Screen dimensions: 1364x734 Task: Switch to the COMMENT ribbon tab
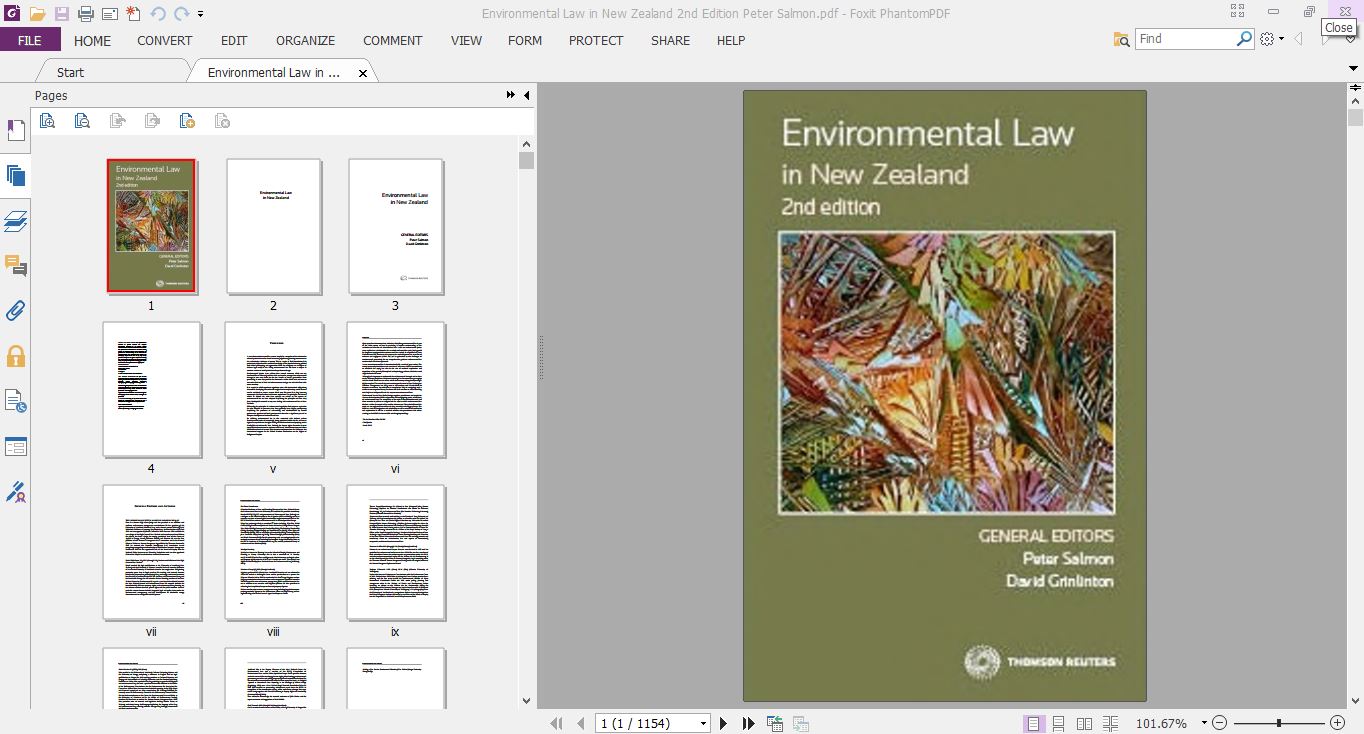(x=393, y=40)
